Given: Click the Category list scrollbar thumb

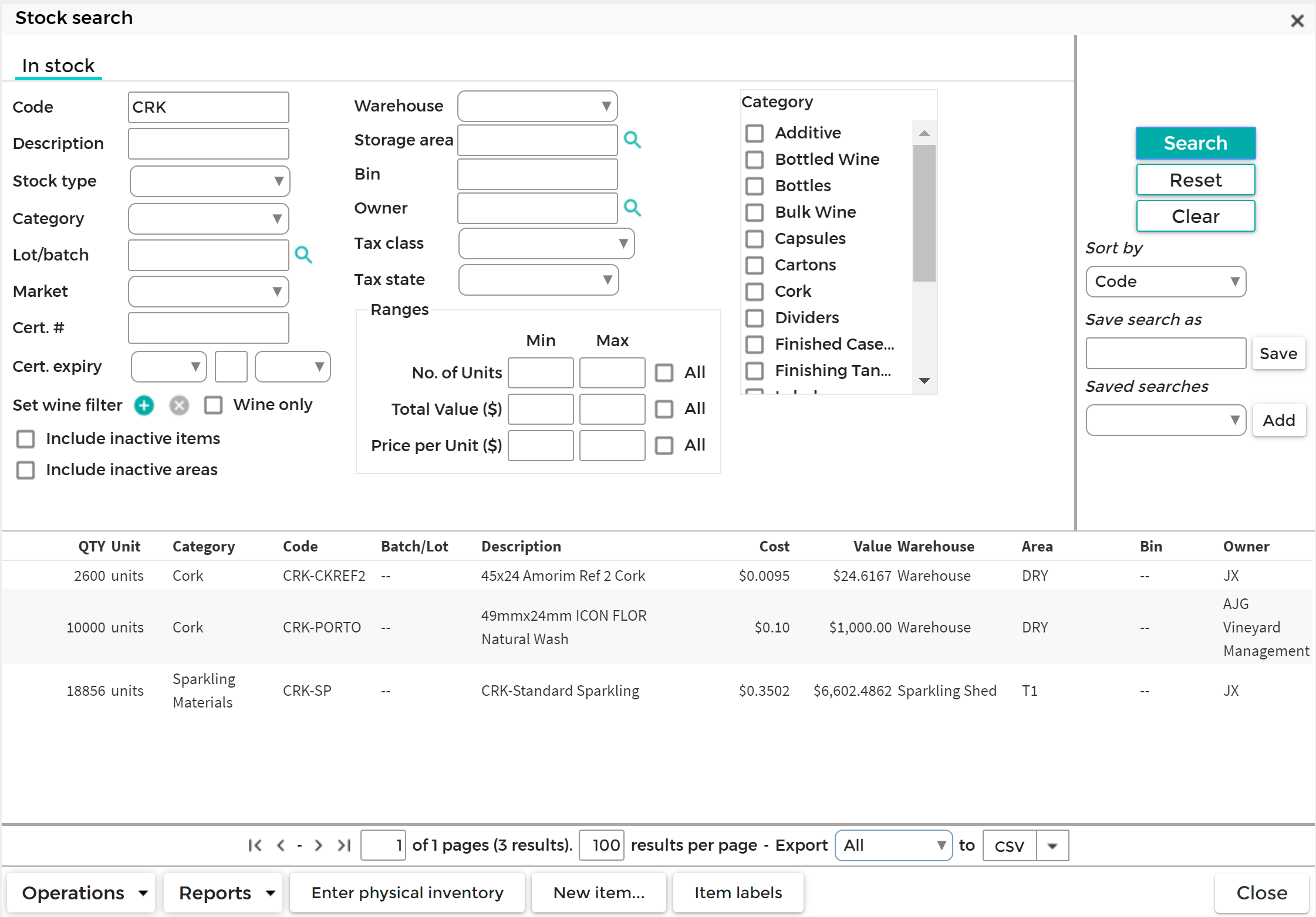Looking at the screenshot, I should point(924,213).
